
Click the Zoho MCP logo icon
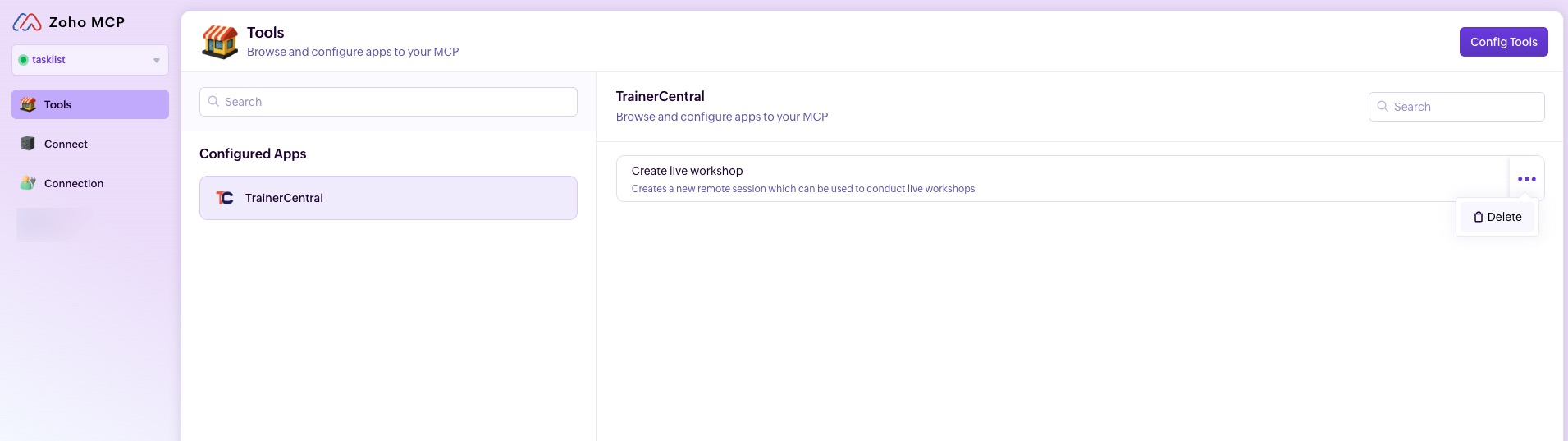27,22
